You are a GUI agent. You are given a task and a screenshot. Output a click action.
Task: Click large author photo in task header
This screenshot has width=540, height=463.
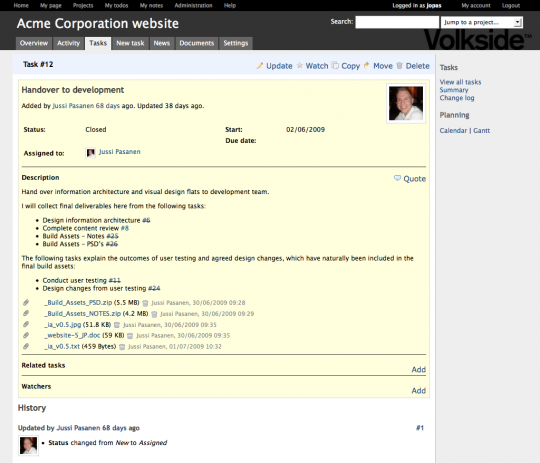point(406,103)
